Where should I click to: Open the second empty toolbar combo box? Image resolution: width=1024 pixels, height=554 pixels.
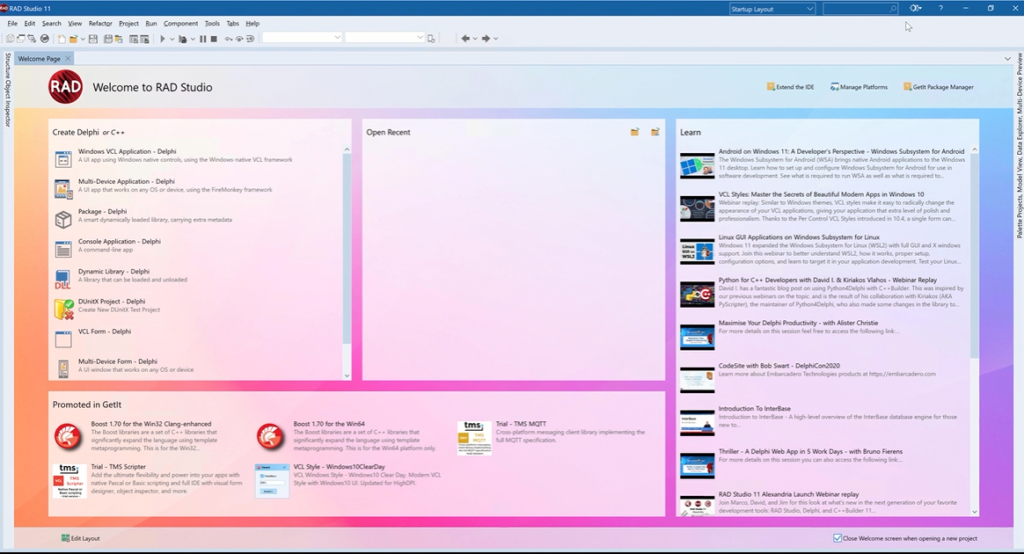[x=385, y=38]
